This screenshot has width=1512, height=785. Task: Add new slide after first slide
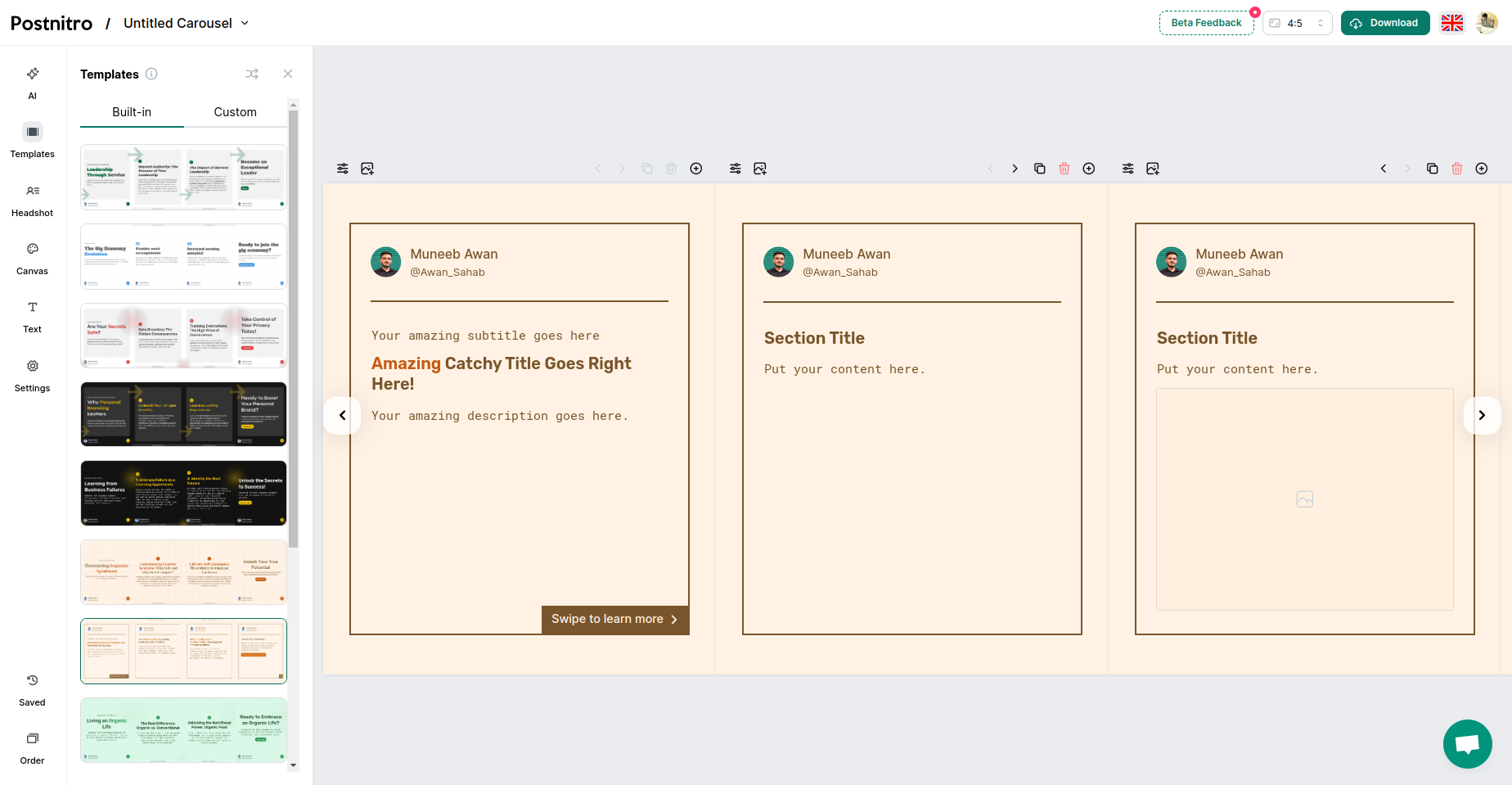(x=696, y=169)
